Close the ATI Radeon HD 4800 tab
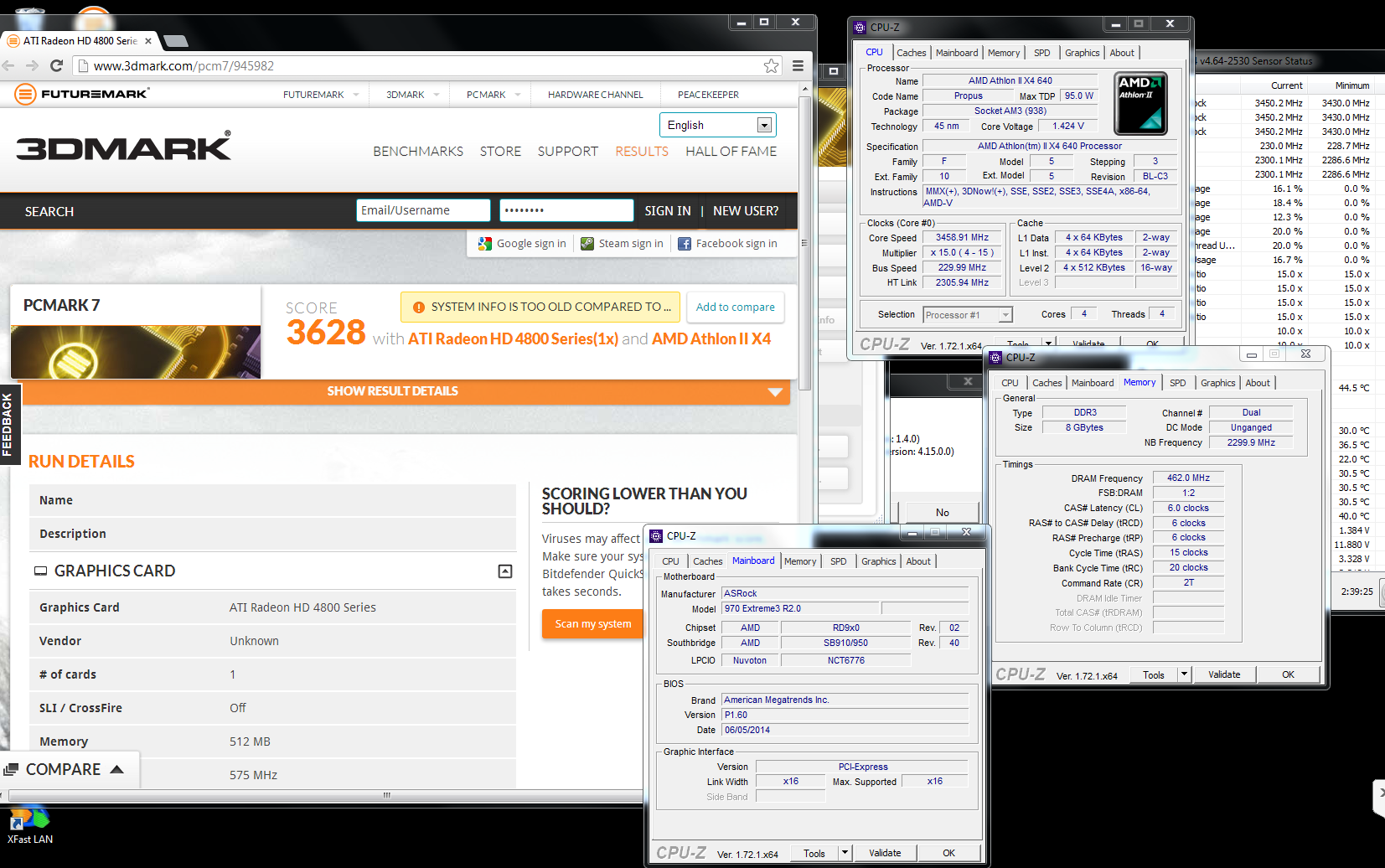This screenshot has width=1385, height=868. tap(148, 40)
